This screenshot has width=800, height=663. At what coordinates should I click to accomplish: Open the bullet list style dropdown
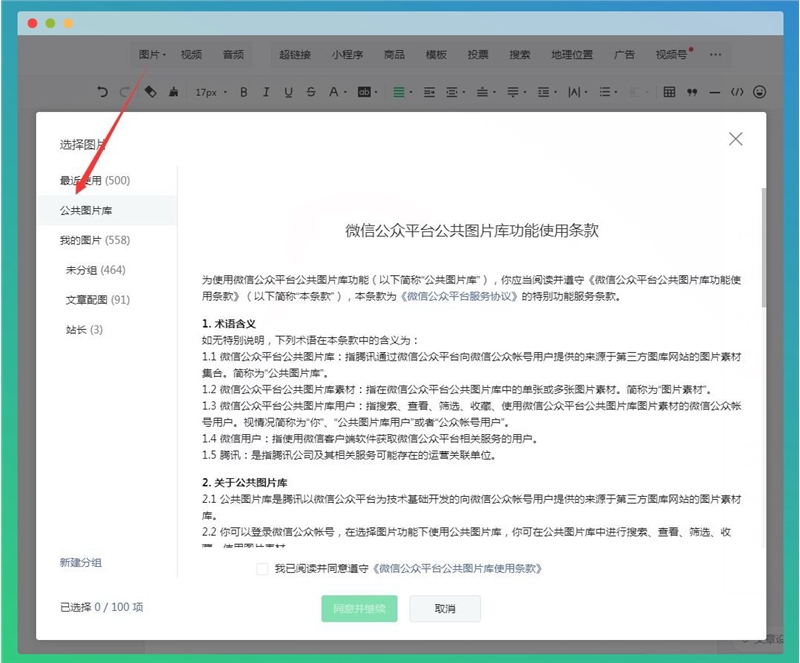[608, 92]
